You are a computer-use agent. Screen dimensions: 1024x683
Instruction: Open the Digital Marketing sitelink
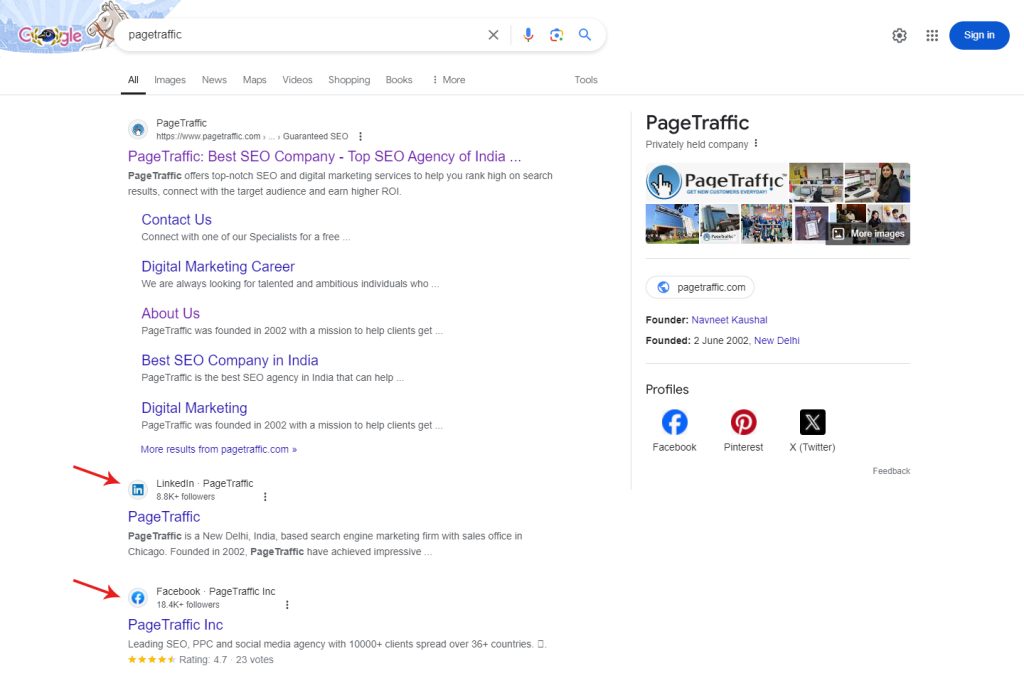(x=195, y=408)
